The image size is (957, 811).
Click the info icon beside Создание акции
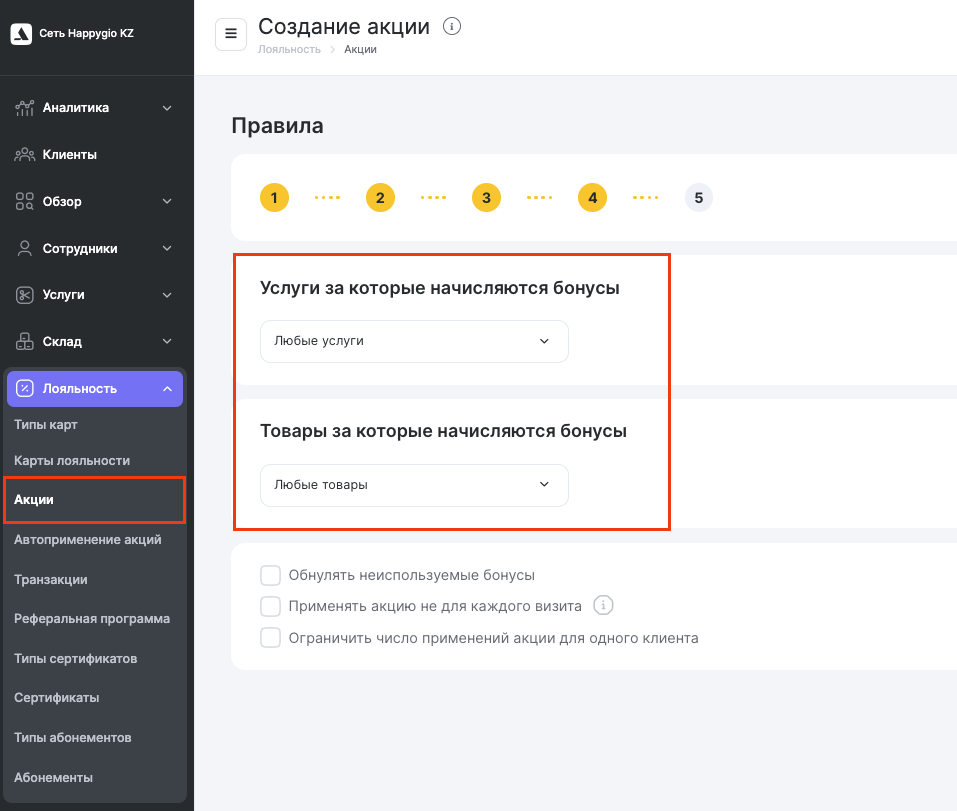pyautogui.click(x=452, y=27)
